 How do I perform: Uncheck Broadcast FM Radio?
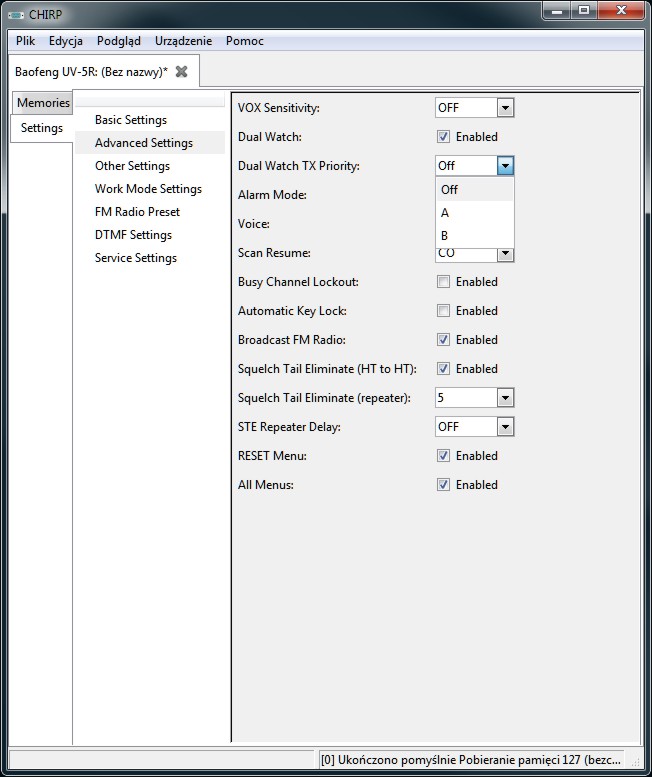point(443,340)
